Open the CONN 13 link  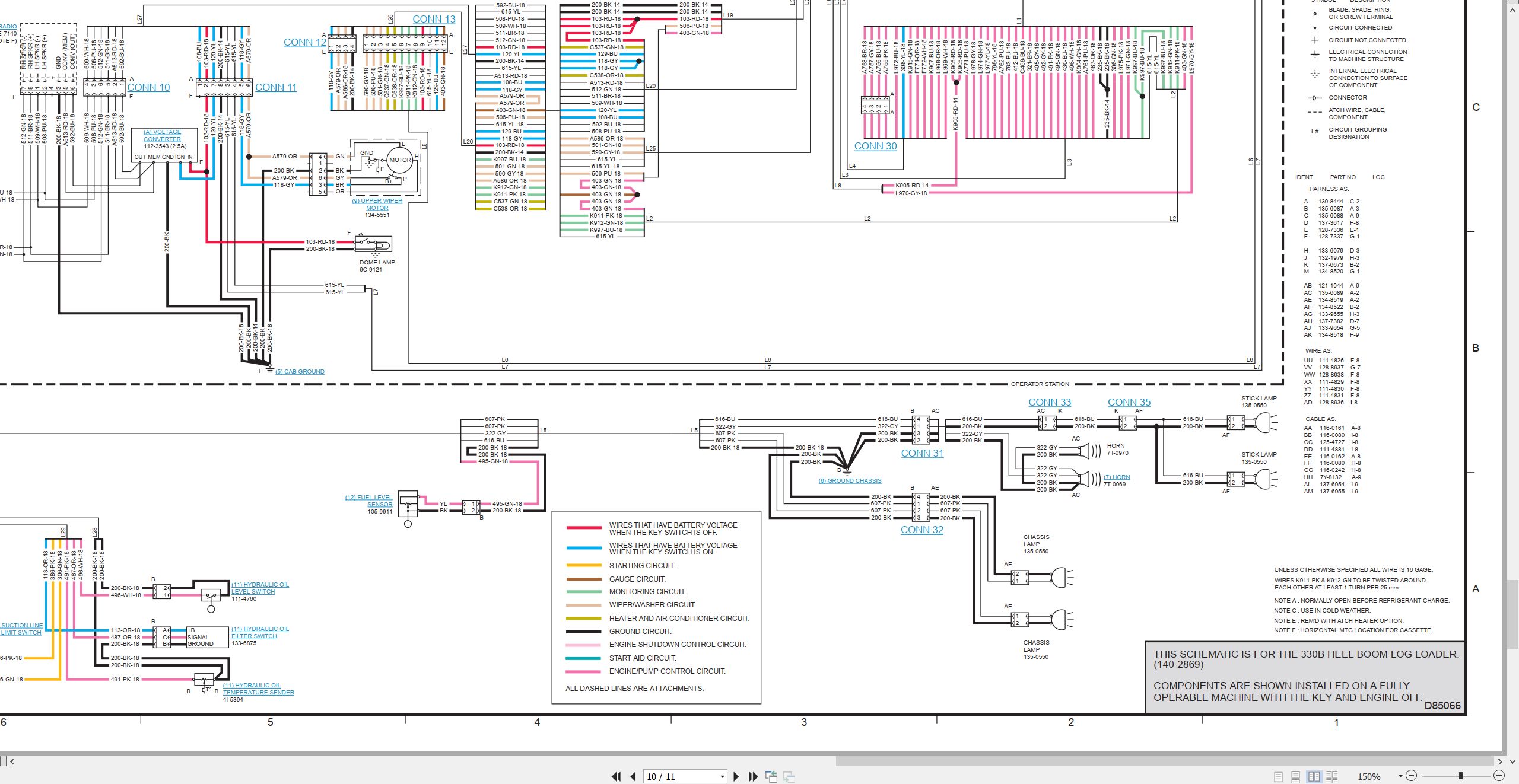click(434, 19)
